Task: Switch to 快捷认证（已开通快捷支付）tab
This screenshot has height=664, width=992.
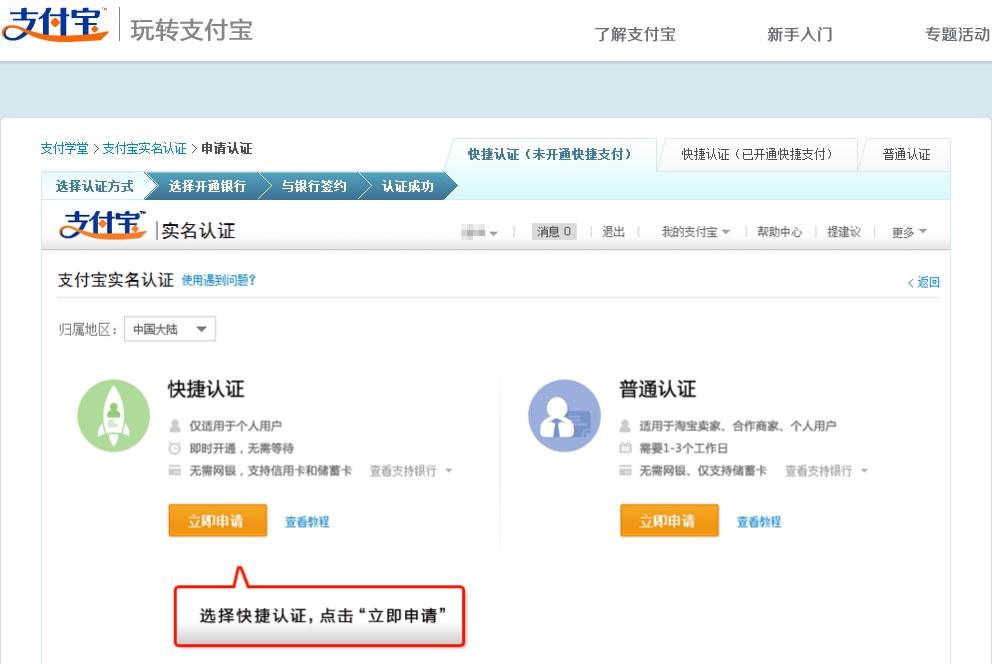Action: pyautogui.click(x=757, y=154)
